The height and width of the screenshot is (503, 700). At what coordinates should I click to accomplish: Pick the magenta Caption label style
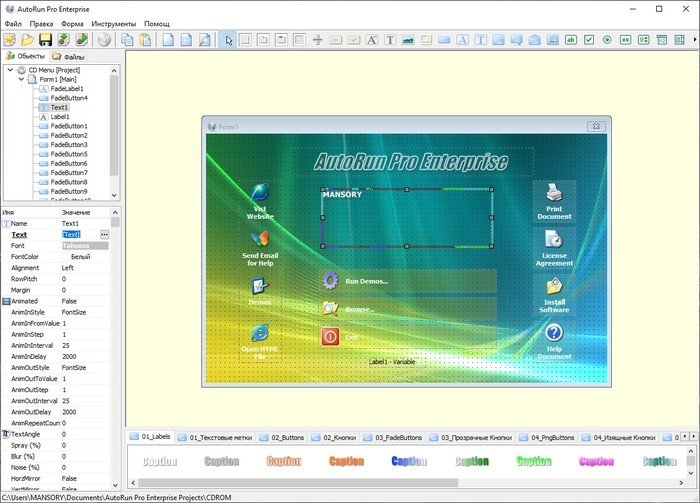coord(596,461)
